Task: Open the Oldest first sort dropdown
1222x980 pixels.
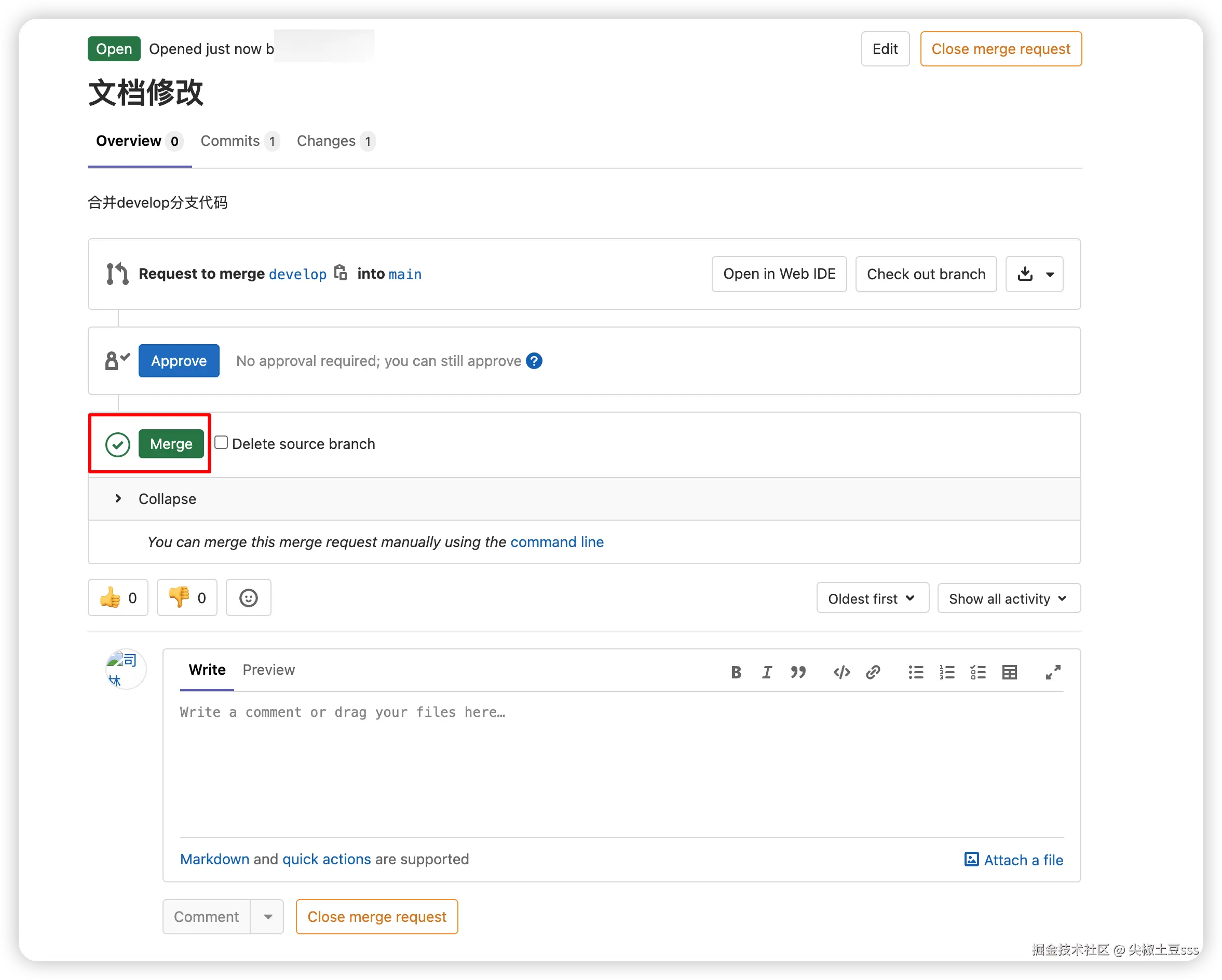Action: point(872,598)
